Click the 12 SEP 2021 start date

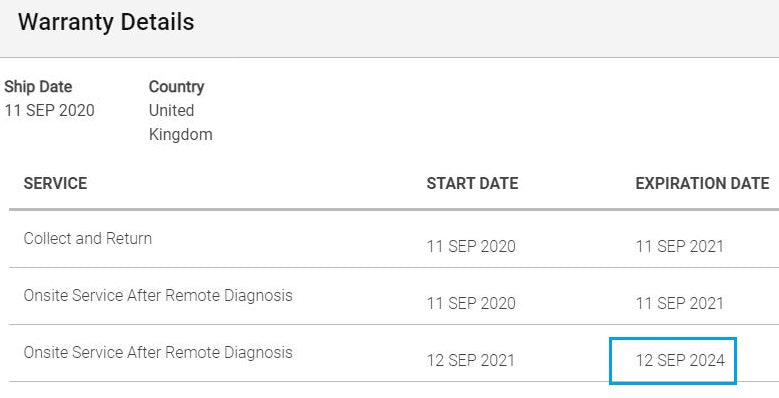pos(470,360)
